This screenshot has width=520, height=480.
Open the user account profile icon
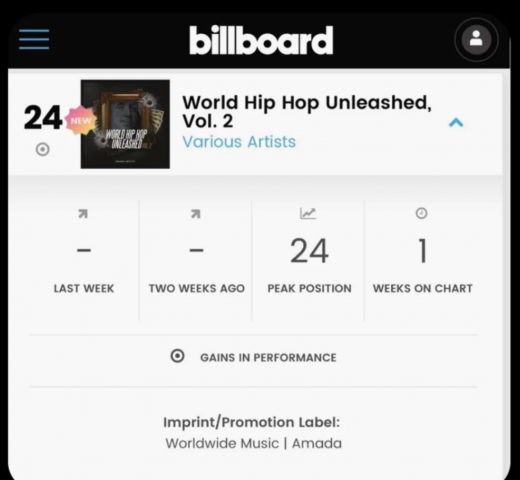click(476, 40)
